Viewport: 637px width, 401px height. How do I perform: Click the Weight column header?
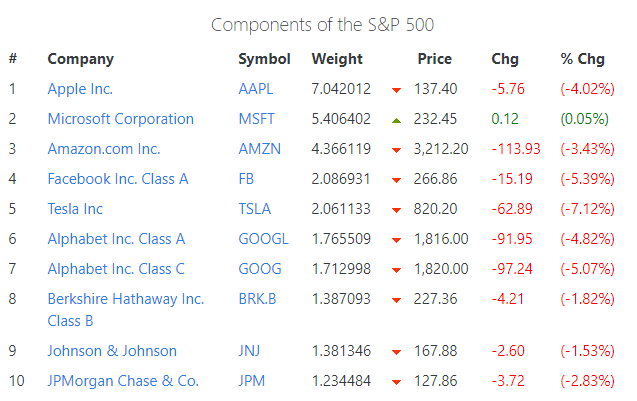point(336,59)
